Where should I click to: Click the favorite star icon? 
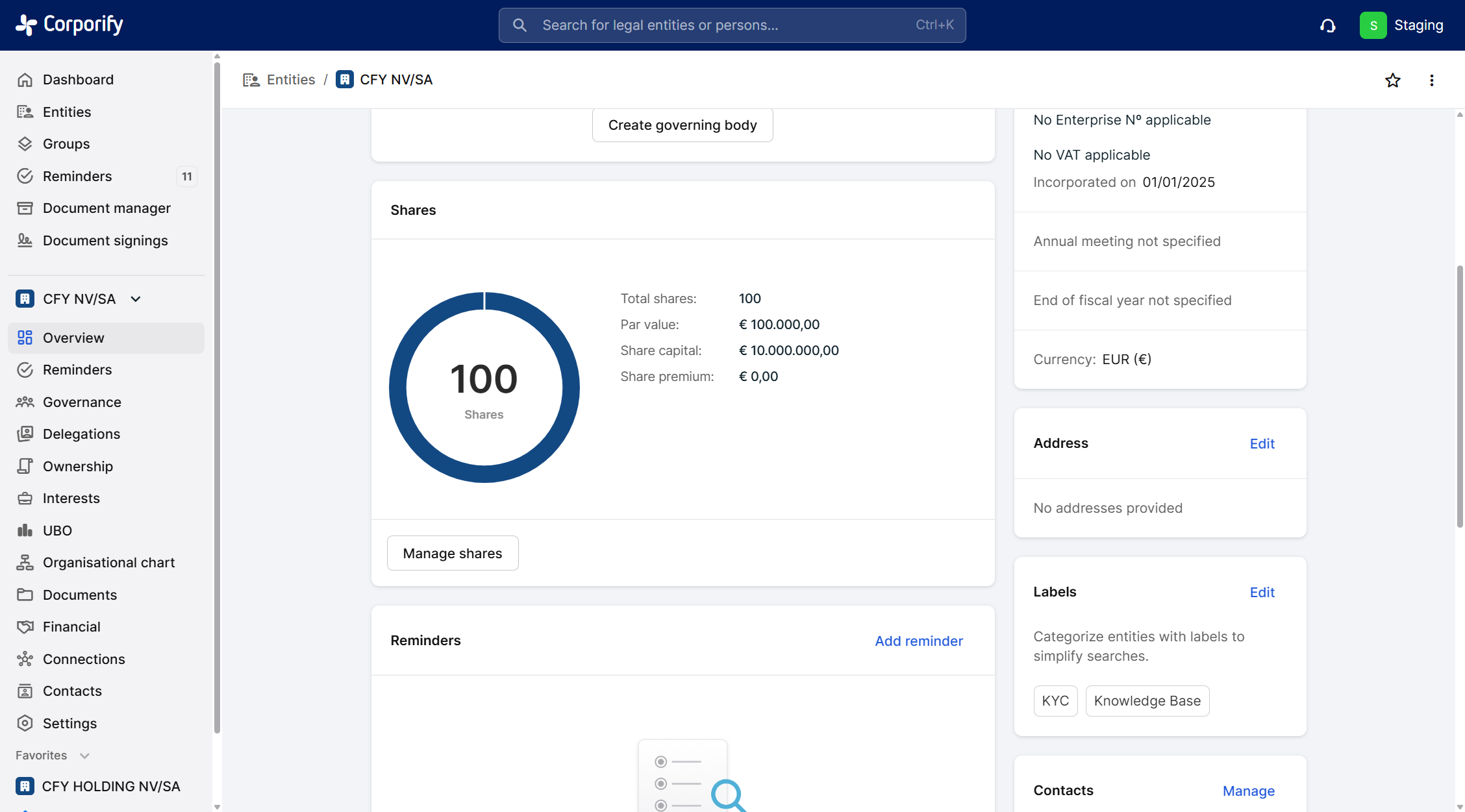coord(1392,80)
